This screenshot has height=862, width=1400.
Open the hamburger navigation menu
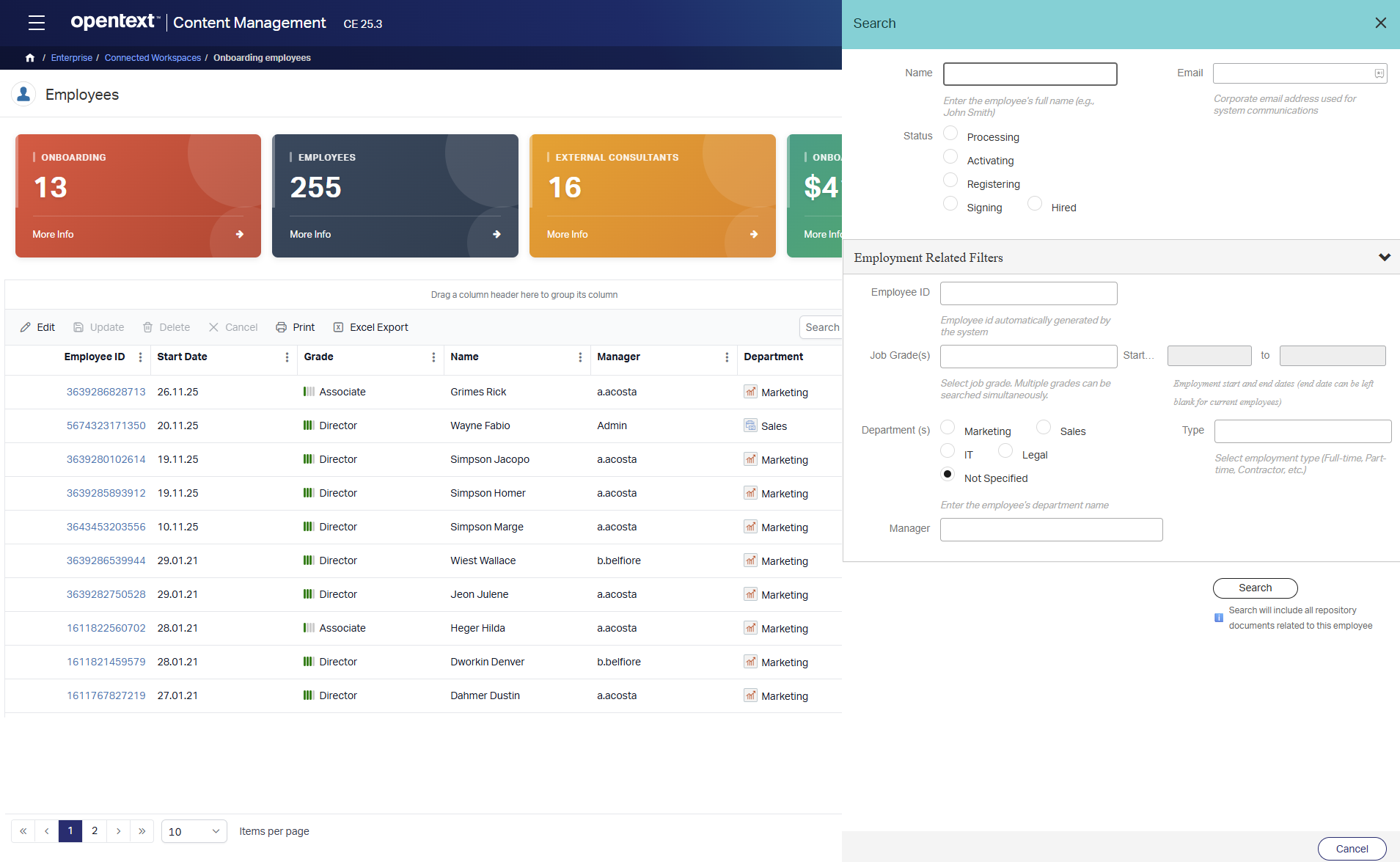pos(36,23)
